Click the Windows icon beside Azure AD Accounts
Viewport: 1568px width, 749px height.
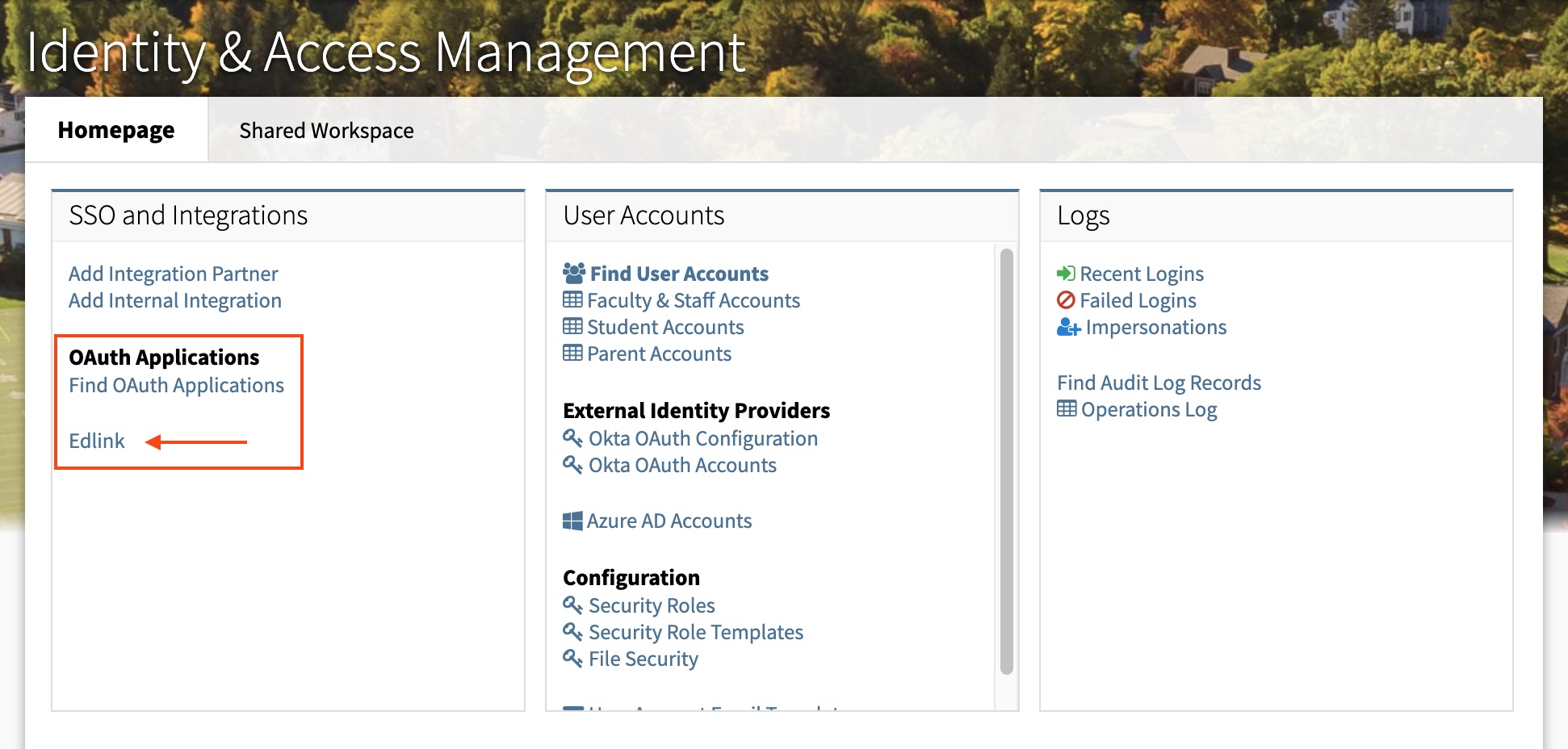point(572,521)
